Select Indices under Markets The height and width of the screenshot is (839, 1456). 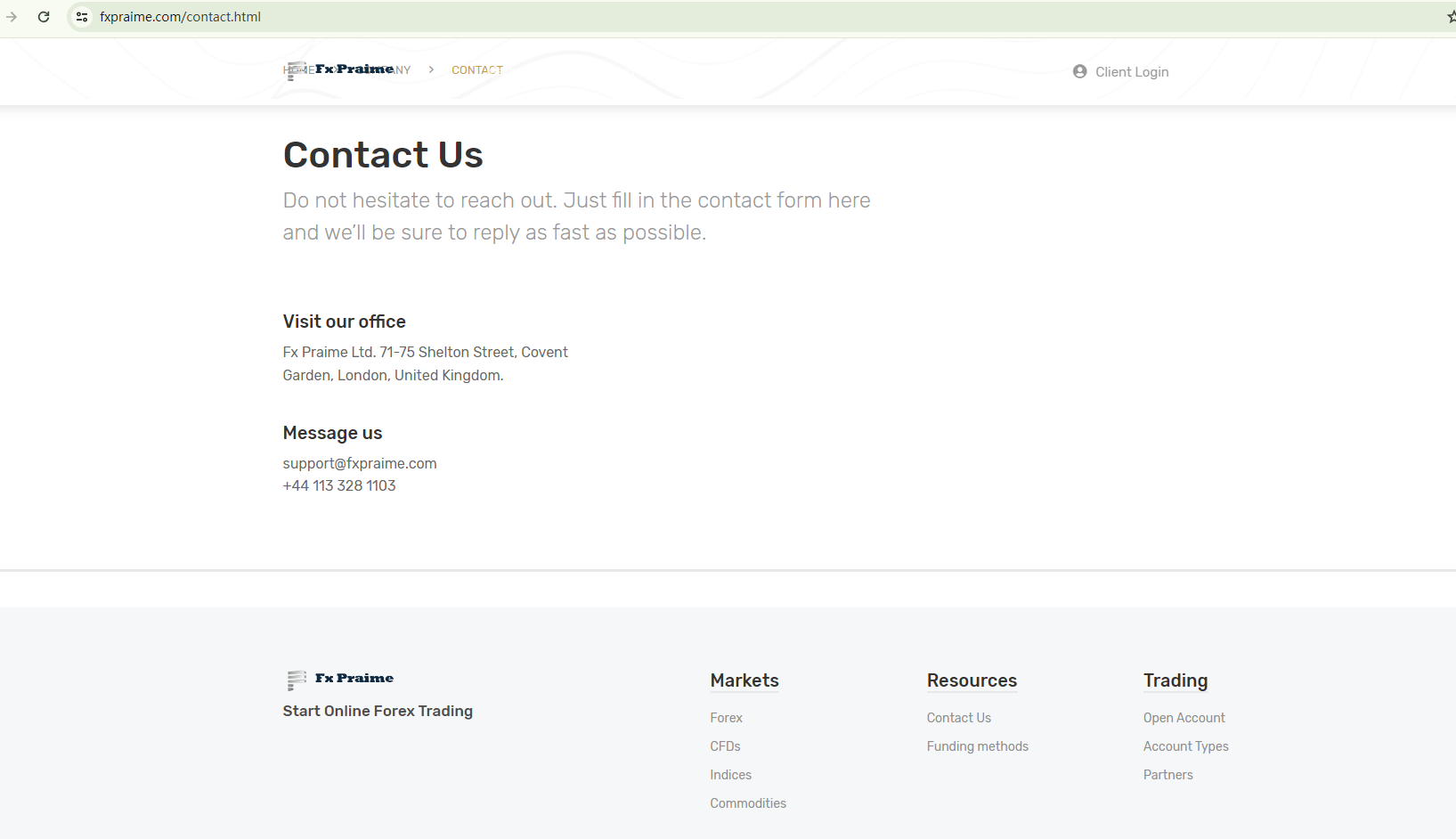coord(730,775)
